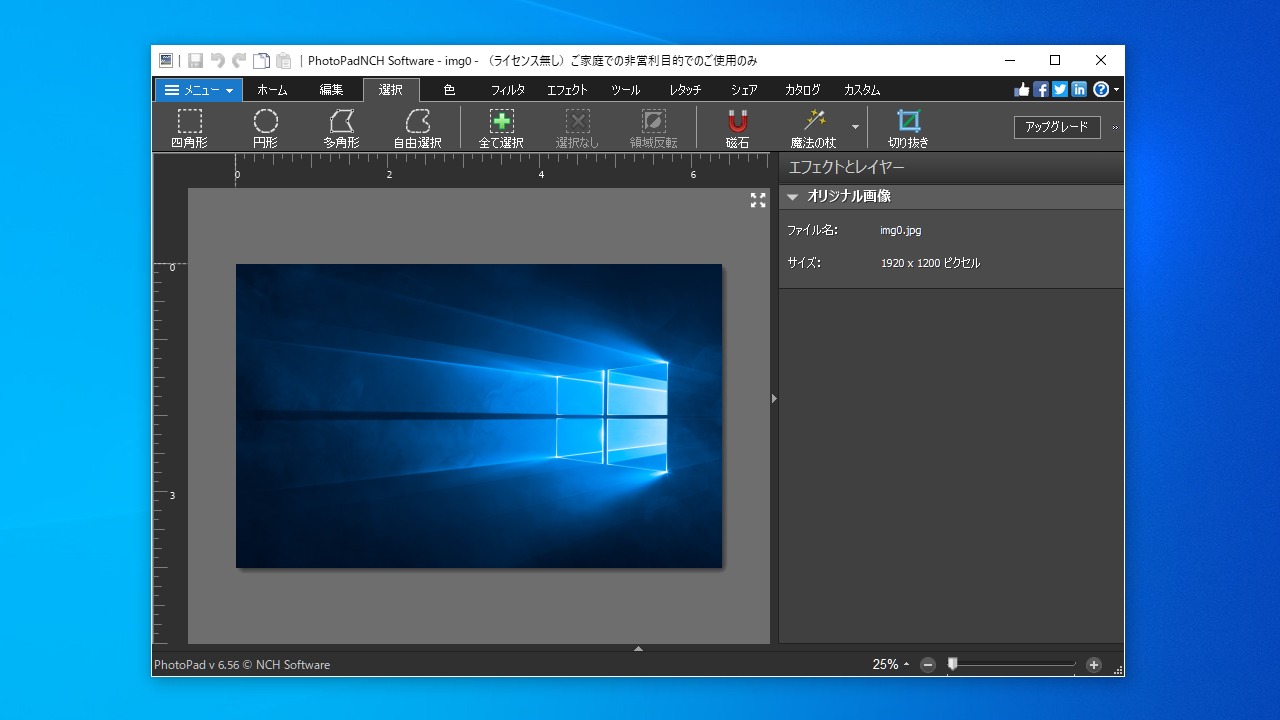Click the 1920 x 1200 ピクセル size text
This screenshot has width=1280, height=720.
click(x=931, y=263)
